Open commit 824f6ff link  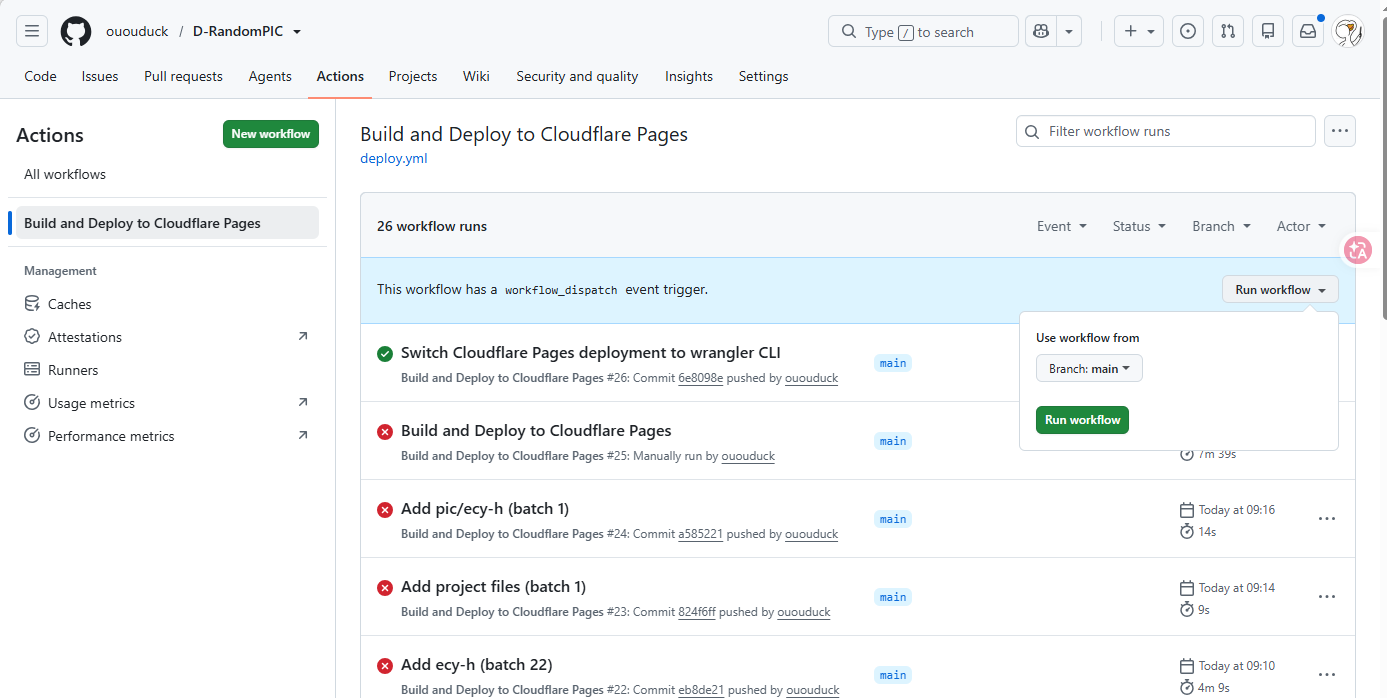(697, 612)
